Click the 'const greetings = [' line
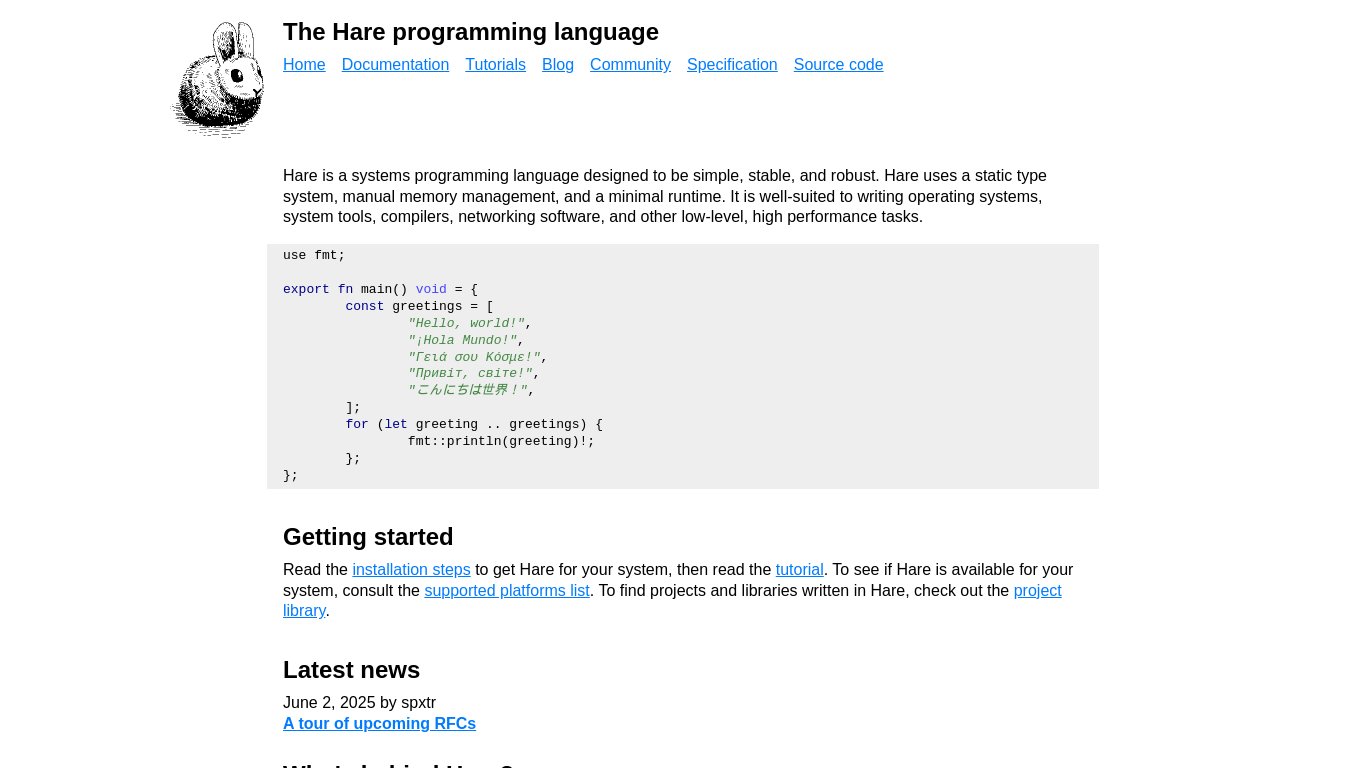This screenshot has width=1366, height=768. tap(419, 307)
